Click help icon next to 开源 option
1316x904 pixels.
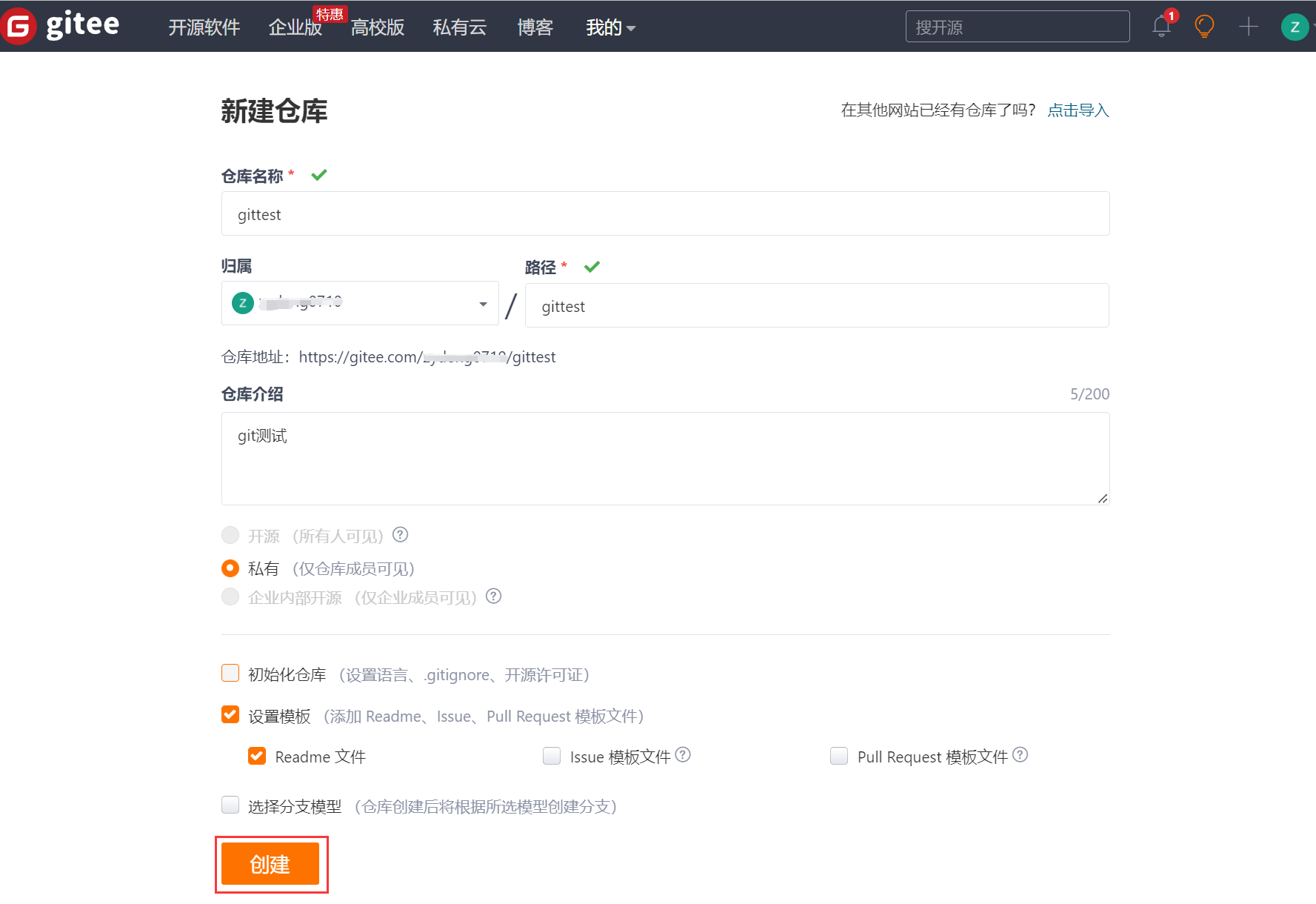pos(401,534)
